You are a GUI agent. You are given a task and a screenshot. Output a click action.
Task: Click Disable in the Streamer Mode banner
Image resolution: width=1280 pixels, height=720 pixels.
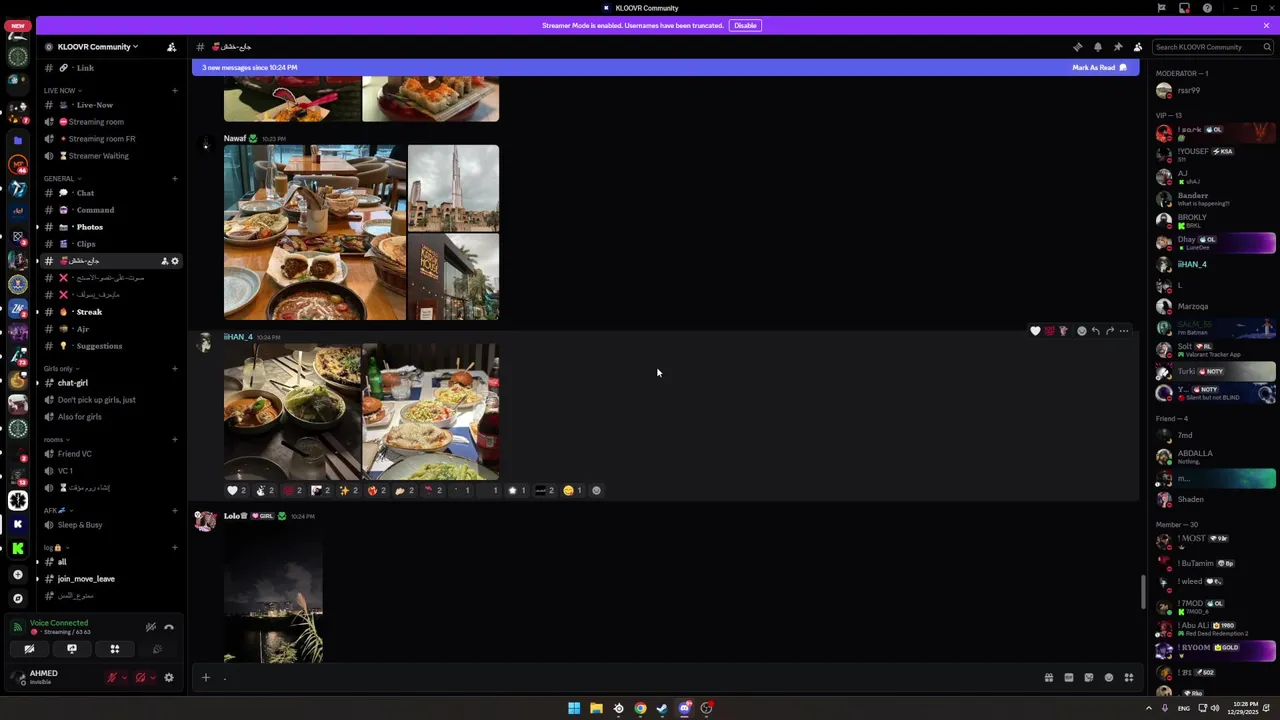[x=745, y=25]
